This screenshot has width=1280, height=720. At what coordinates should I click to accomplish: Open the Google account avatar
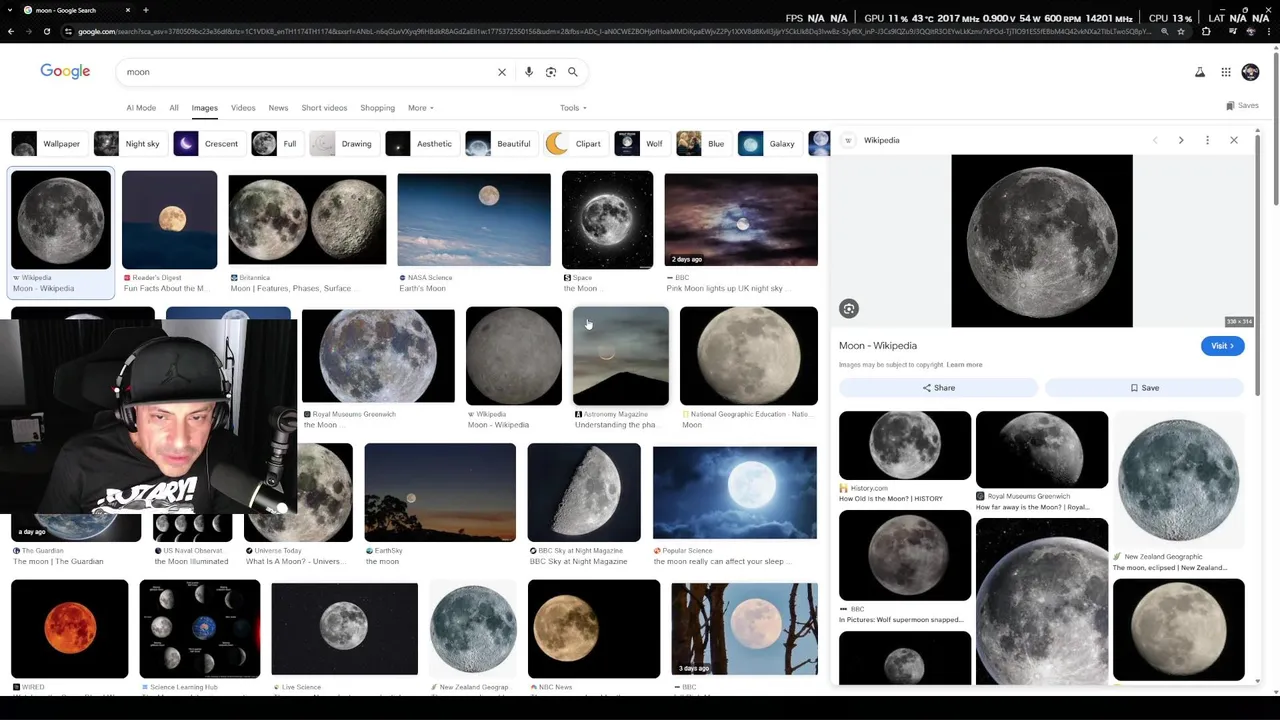(1250, 72)
